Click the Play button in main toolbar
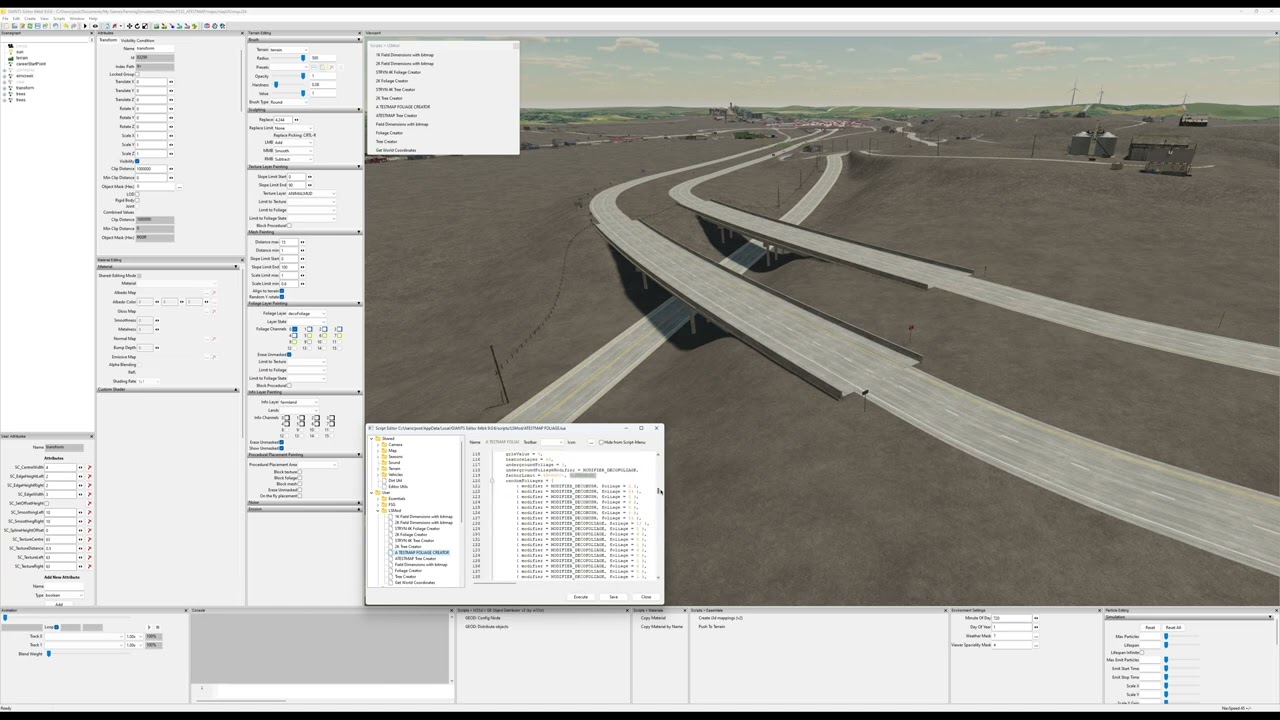1280x720 pixels. tap(85, 26)
